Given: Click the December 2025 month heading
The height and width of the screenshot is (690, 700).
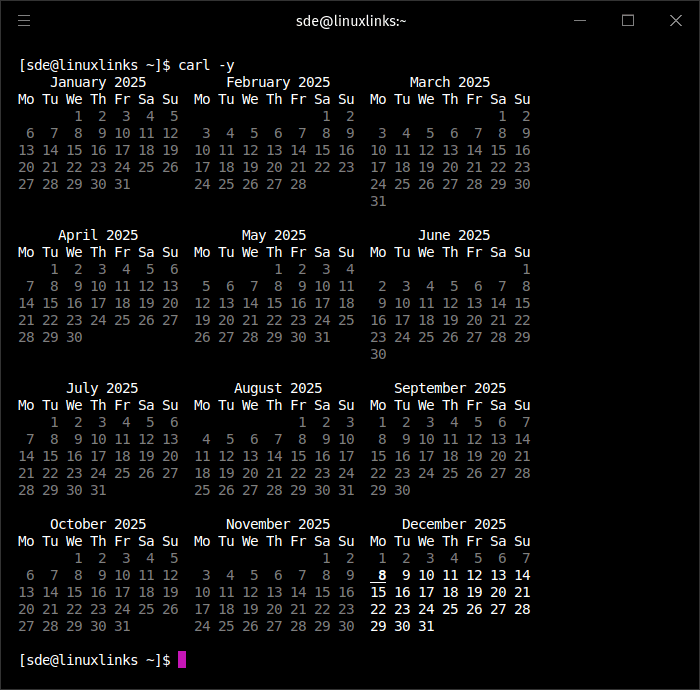Looking at the screenshot, I should point(454,524).
